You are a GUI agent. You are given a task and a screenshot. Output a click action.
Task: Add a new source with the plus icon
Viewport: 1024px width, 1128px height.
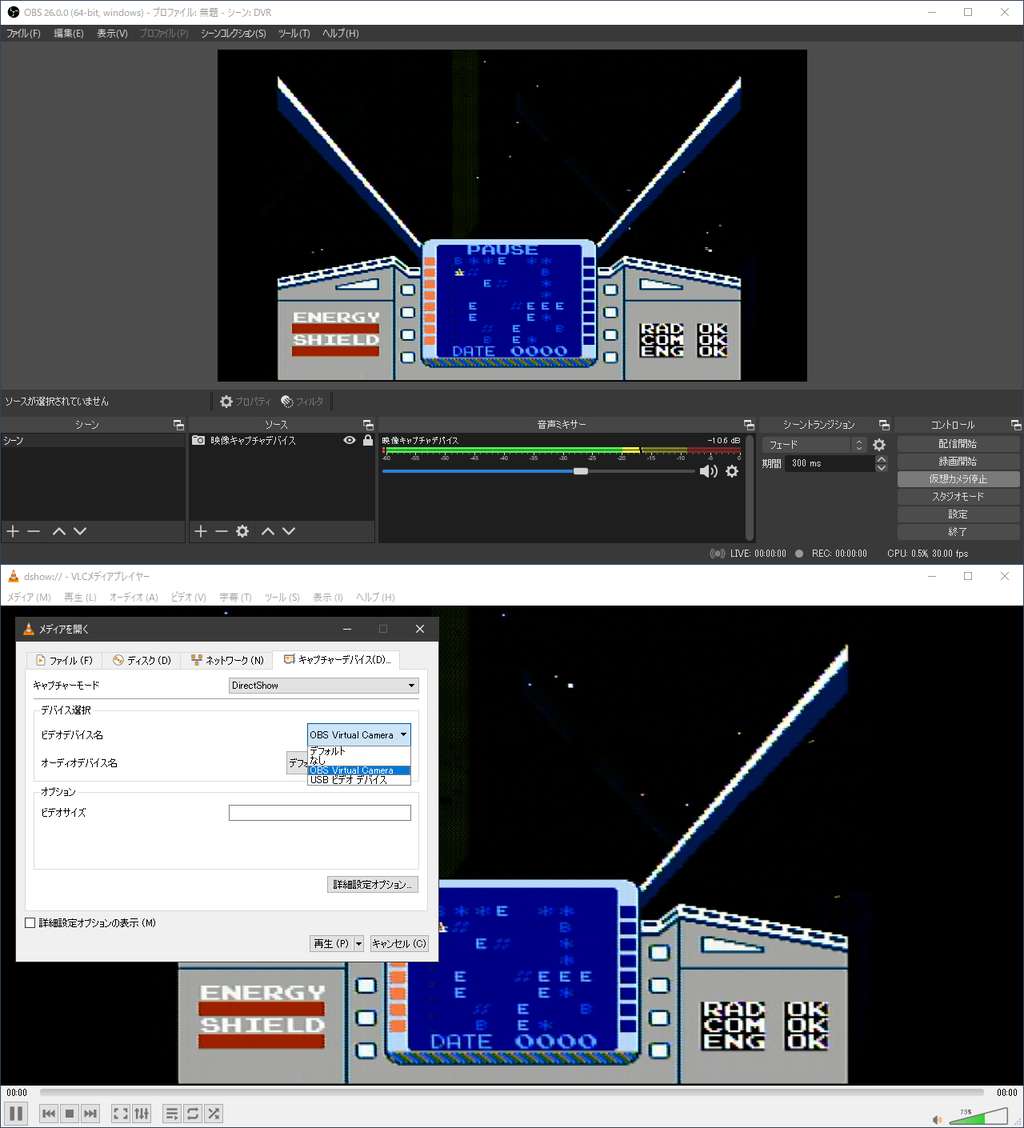point(201,531)
